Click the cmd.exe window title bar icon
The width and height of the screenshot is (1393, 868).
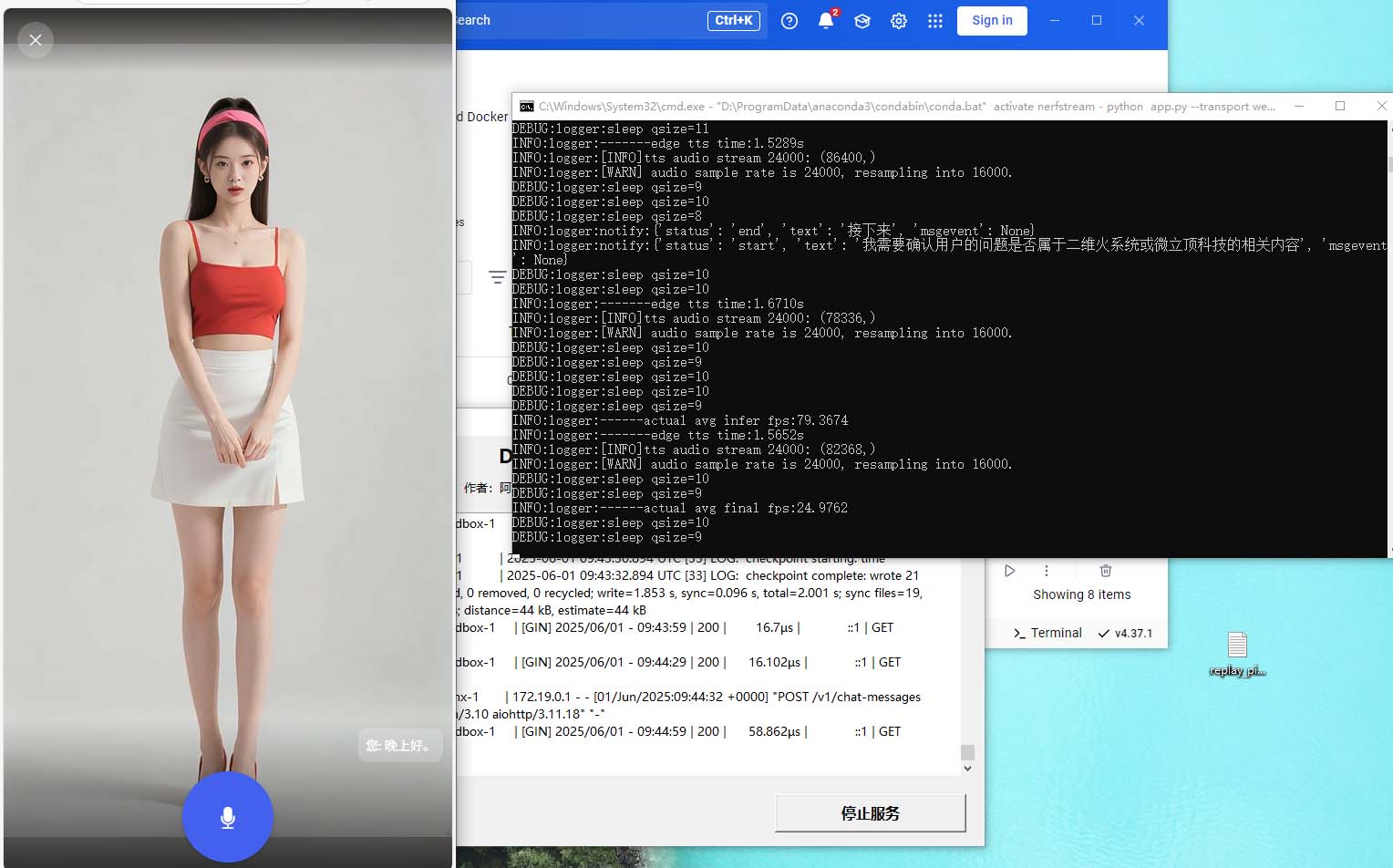tap(526, 107)
